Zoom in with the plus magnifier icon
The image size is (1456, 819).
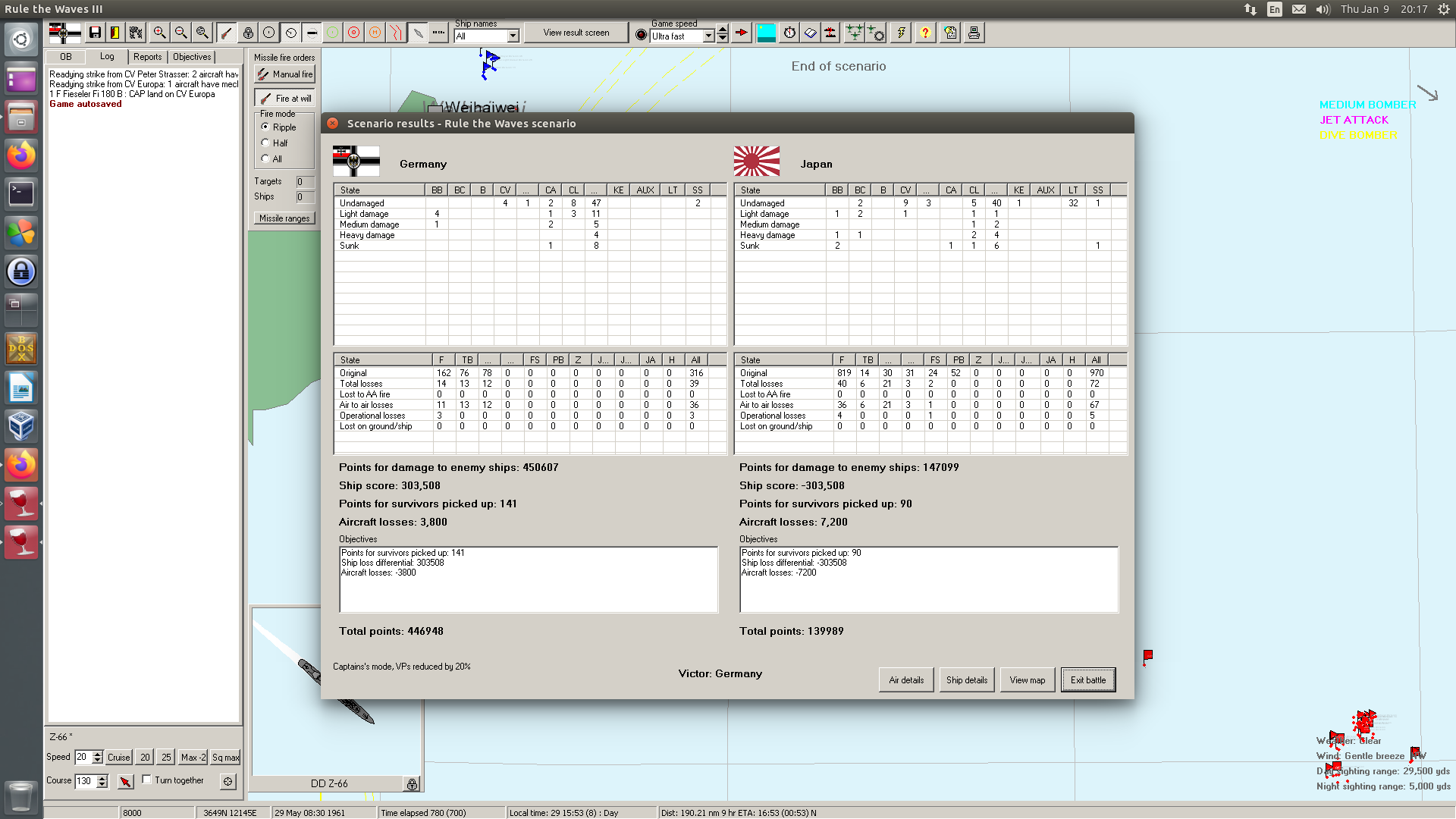[x=159, y=33]
